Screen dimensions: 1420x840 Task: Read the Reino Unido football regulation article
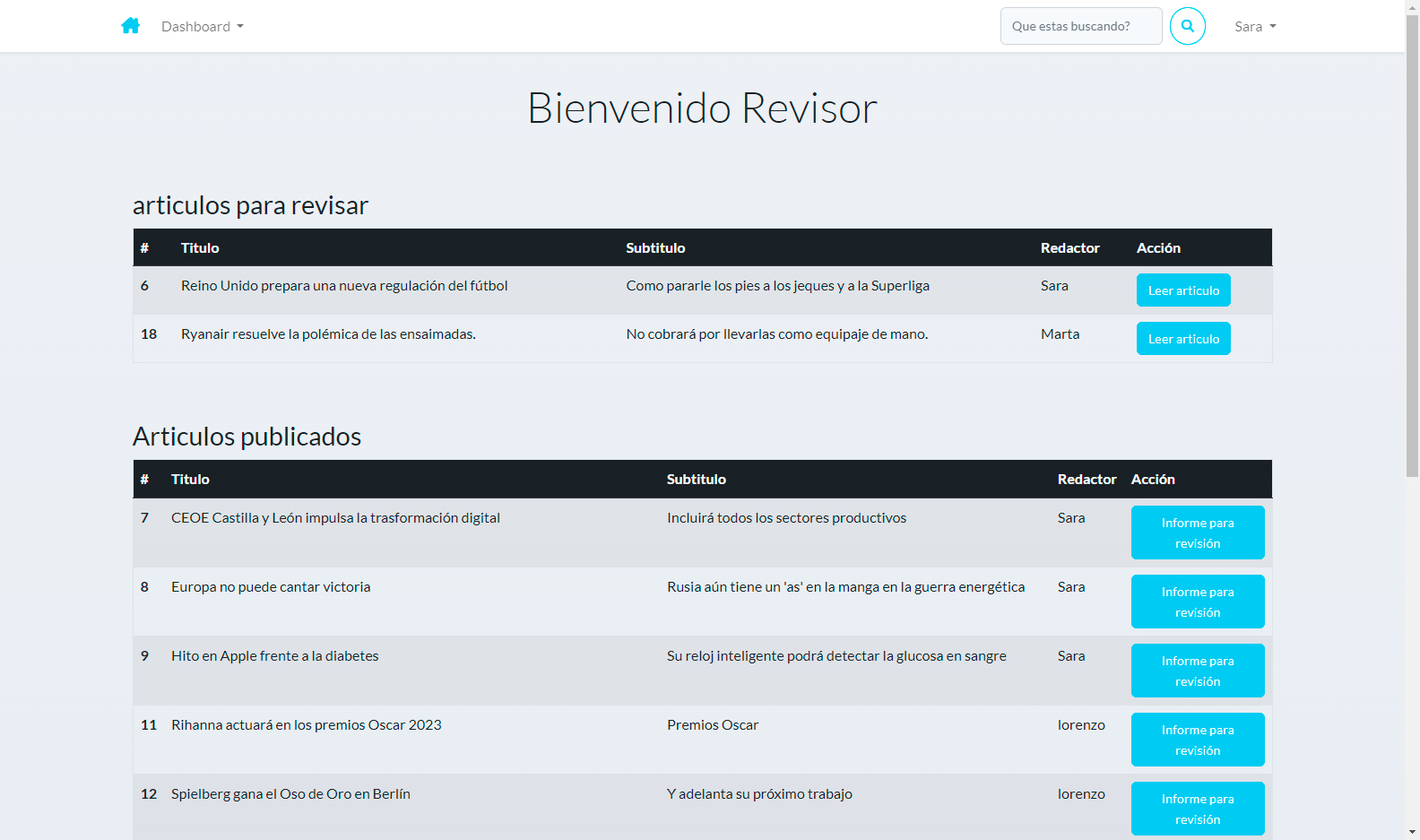pyautogui.click(x=1182, y=290)
